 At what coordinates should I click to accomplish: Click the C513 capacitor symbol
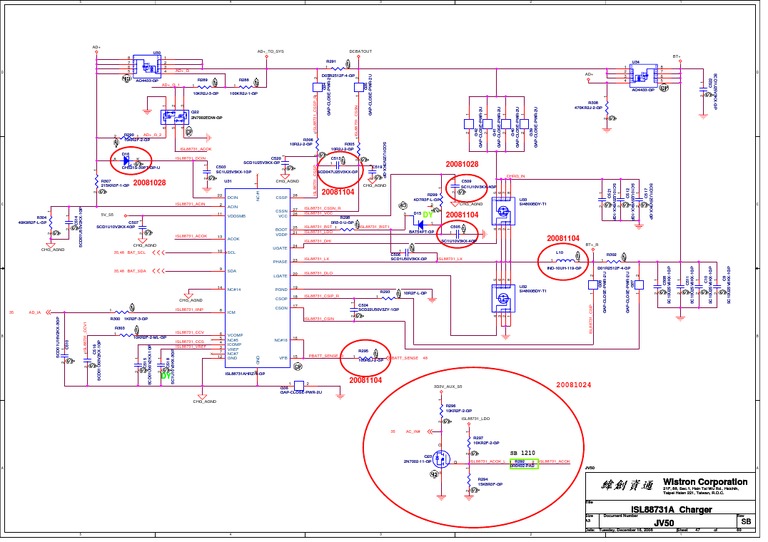click(x=337, y=165)
